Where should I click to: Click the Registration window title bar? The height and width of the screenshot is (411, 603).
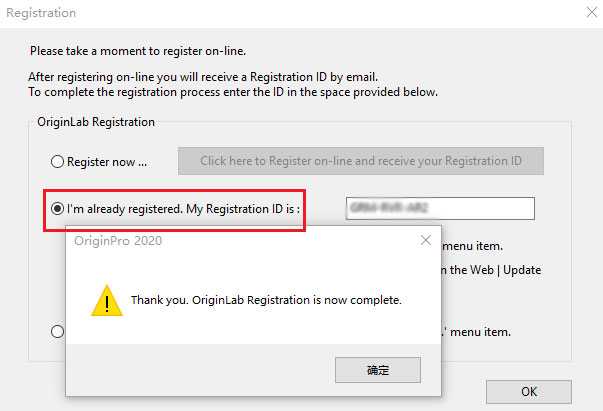click(x=292, y=13)
